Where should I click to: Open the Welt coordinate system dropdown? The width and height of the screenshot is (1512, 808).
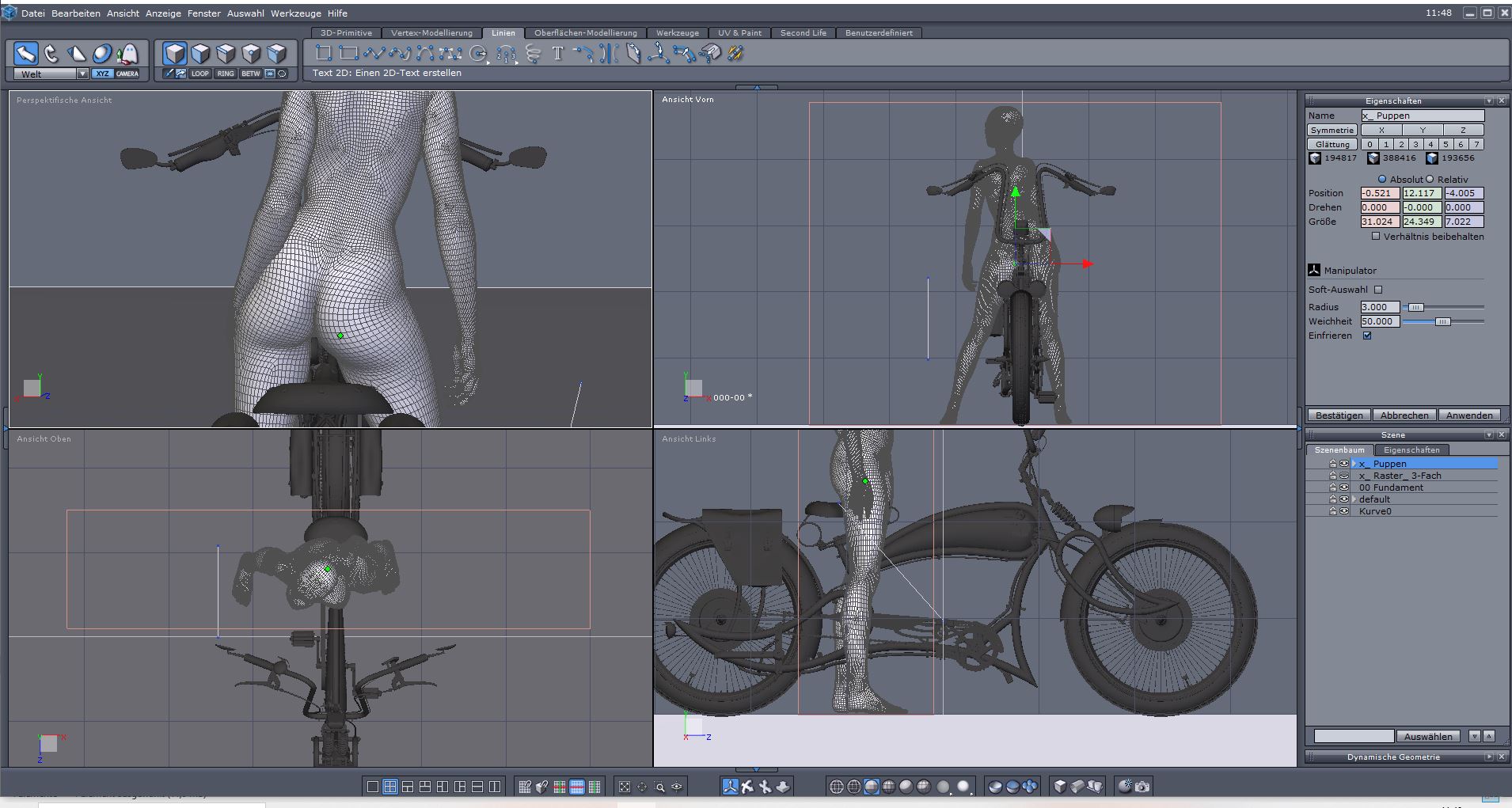(x=82, y=74)
